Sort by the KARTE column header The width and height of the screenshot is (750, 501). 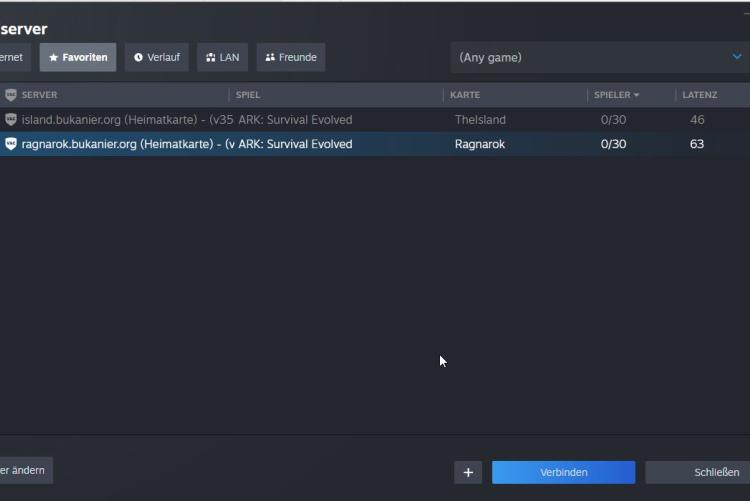click(465, 95)
